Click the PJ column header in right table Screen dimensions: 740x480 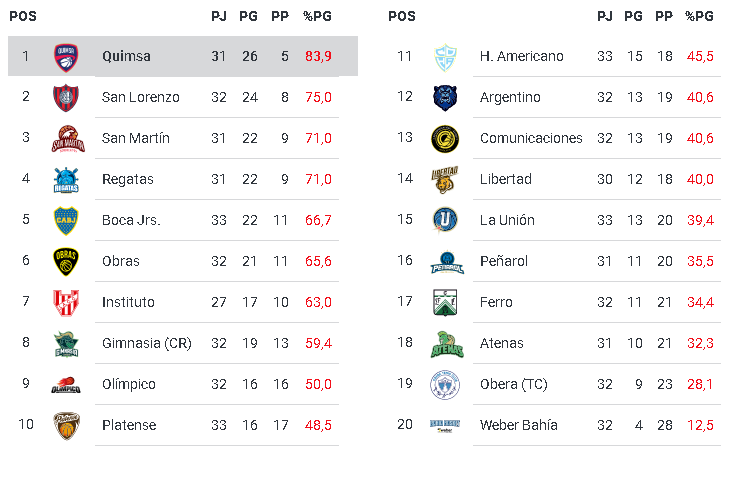pyautogui.click(x=604, y=16)
